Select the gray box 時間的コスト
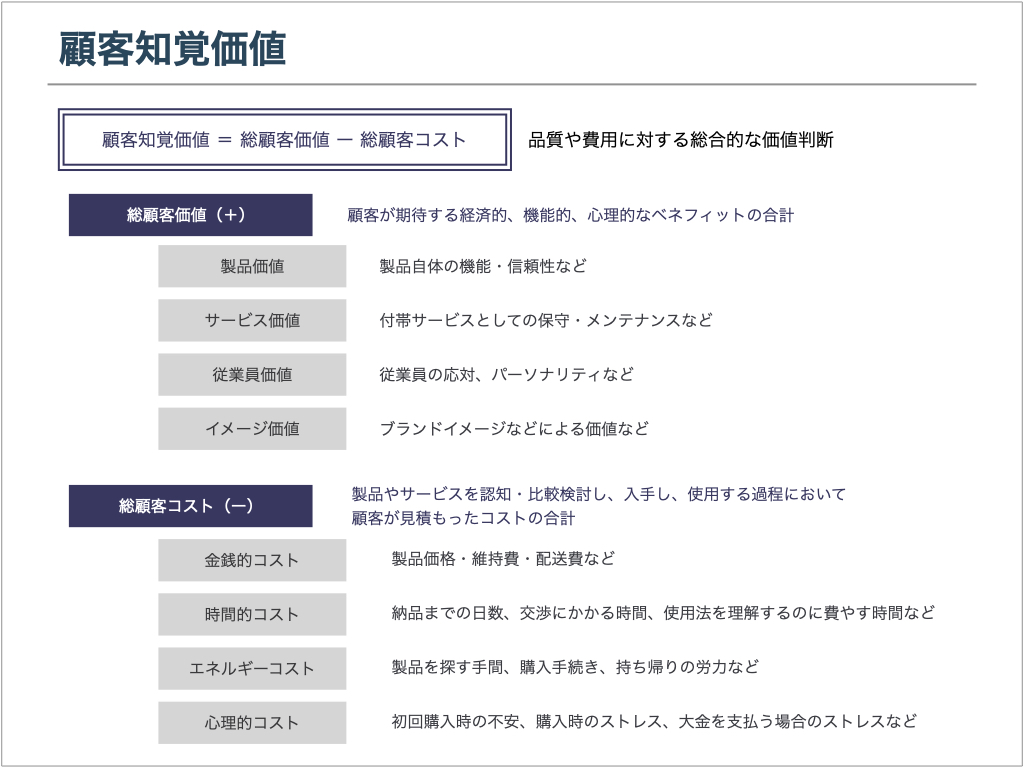Viewport: 1024px width, 768px height. [x=252, y=614]
